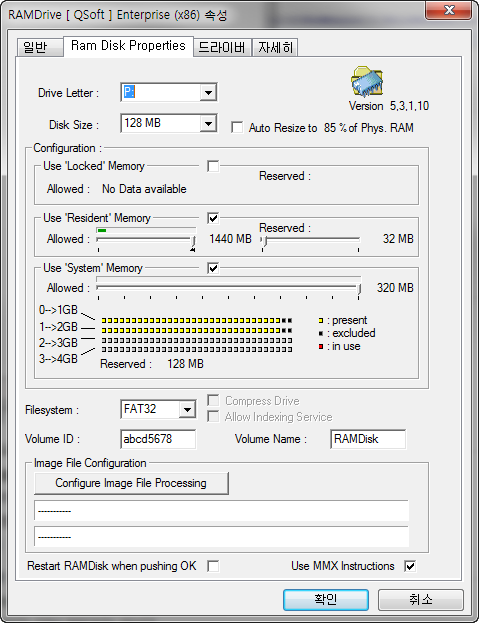
Task: Cancel with the 취소 button
Action: [421, 599]
